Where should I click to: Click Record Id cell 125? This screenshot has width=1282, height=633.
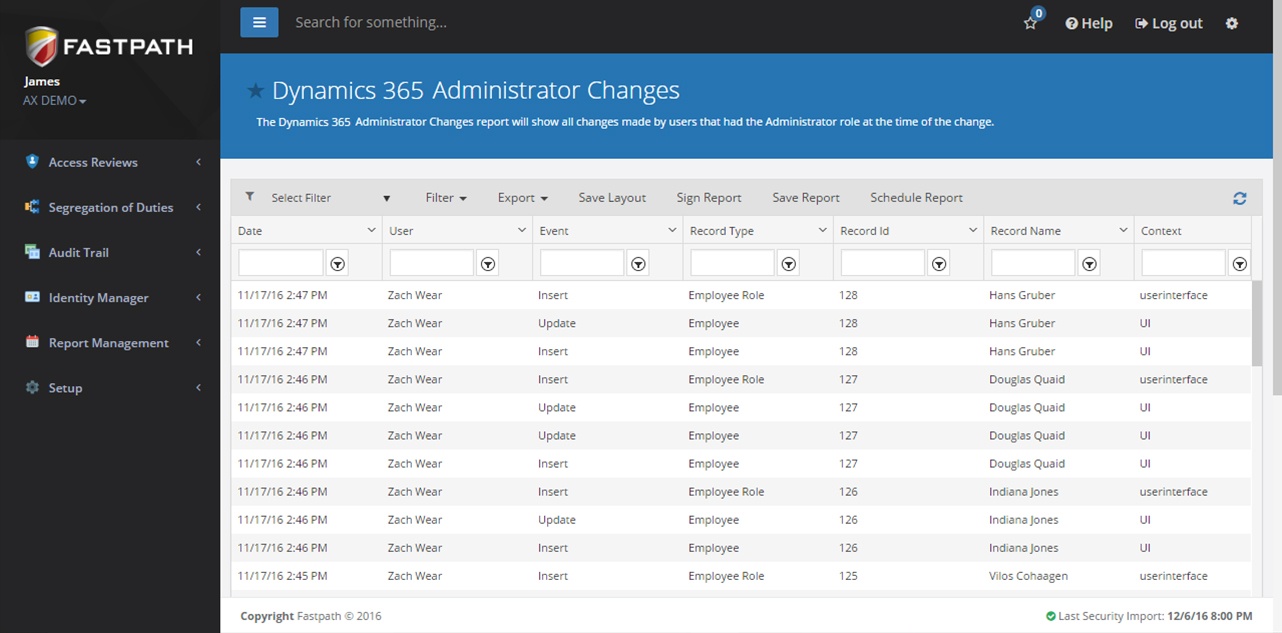[848, 576]
